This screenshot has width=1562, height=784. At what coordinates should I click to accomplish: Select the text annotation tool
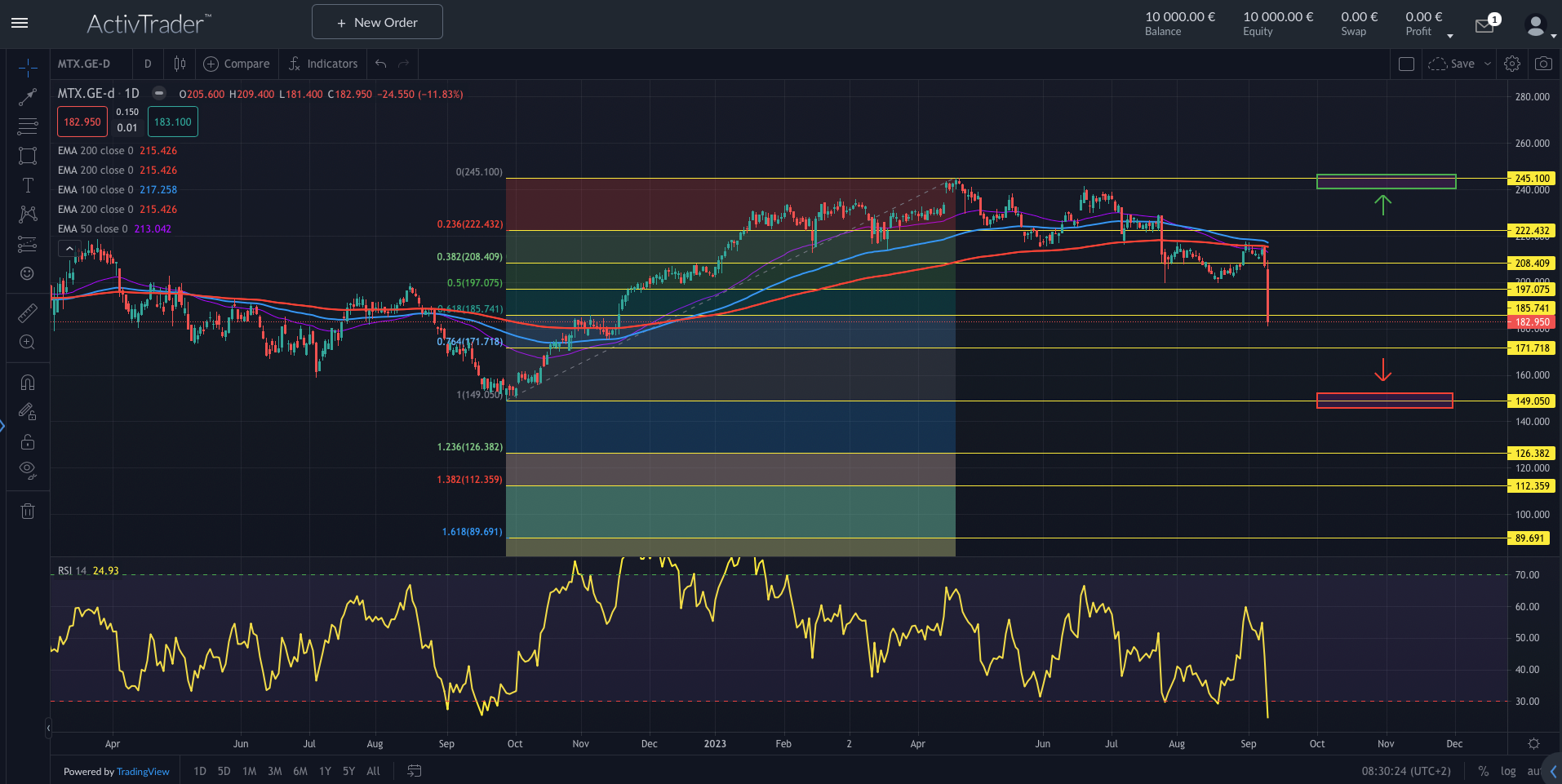click(x=28, y=185)
